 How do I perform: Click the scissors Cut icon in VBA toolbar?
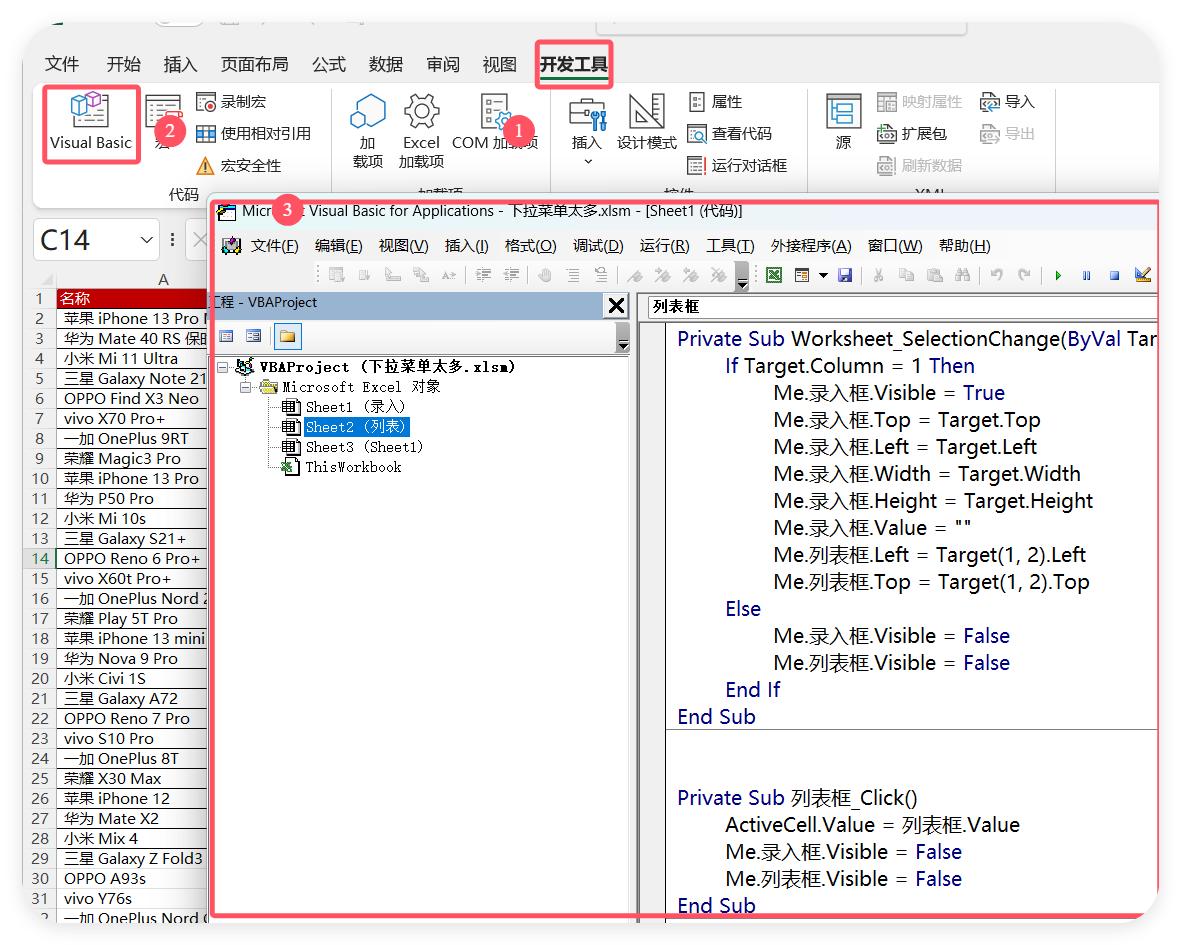pyautogui.click(x=878, y=276)
